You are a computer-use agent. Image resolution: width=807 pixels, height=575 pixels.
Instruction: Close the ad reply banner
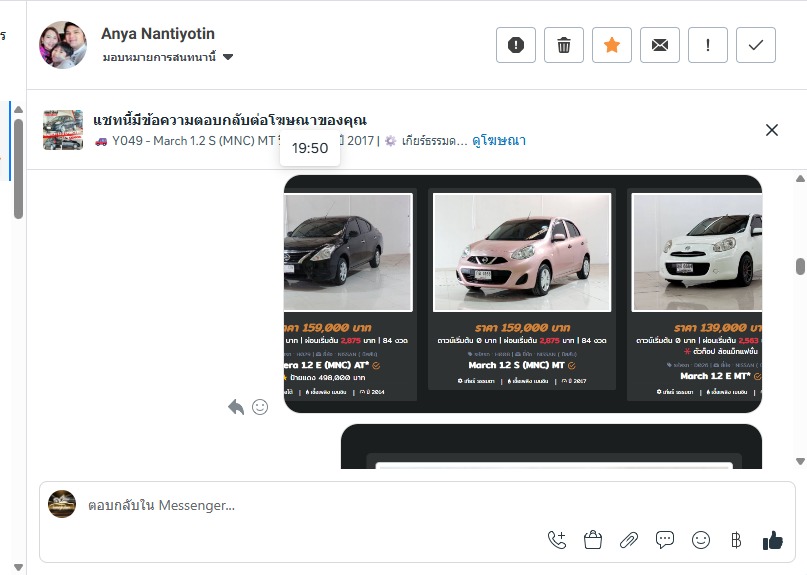(771, 130)
